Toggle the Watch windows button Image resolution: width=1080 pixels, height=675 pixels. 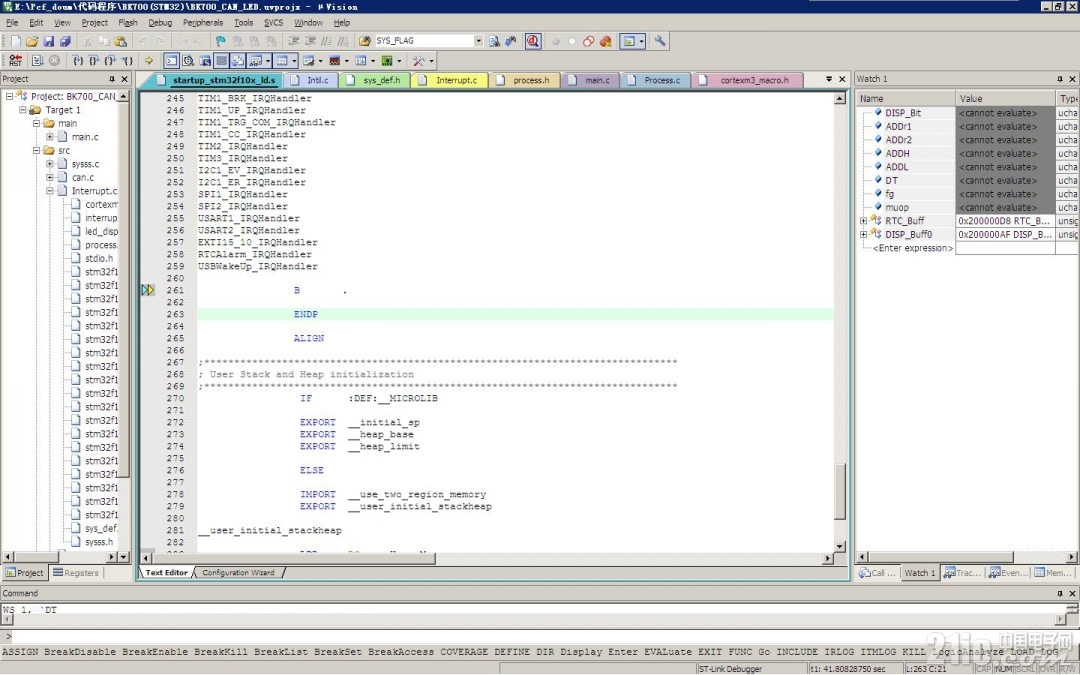pos(256,61)
